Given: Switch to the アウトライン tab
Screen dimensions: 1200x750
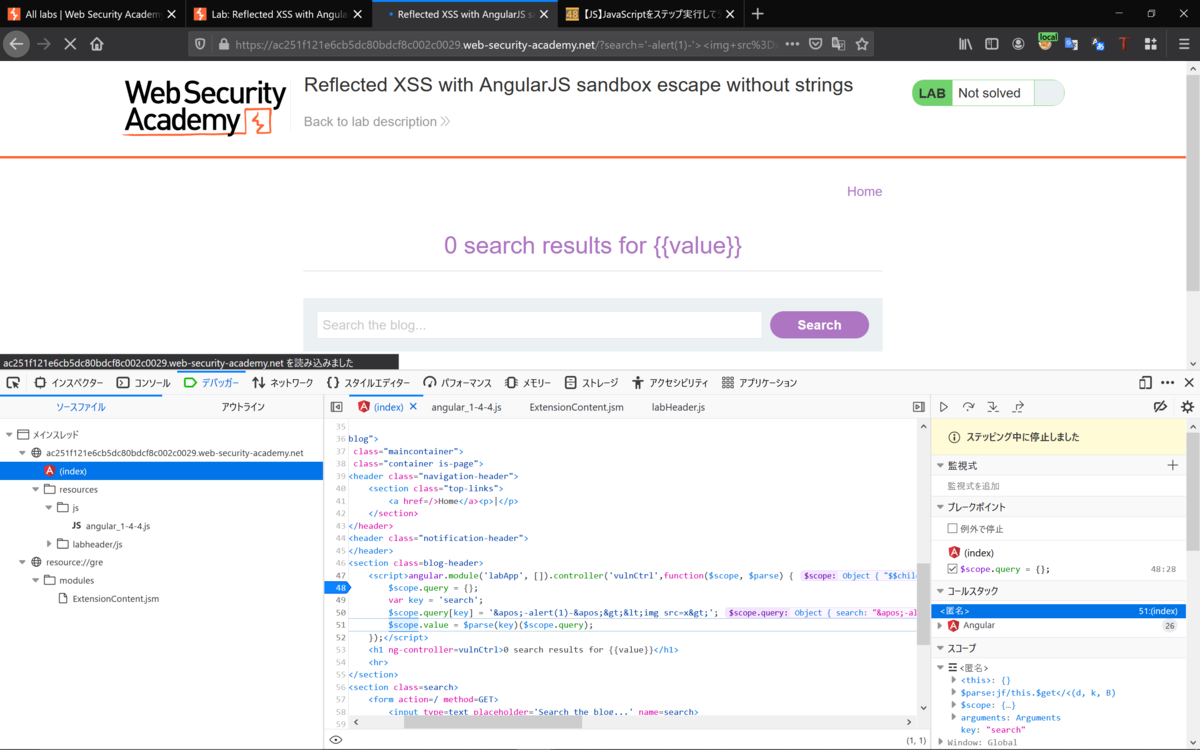Looking at the screenshot, I should tap(243, 407).
